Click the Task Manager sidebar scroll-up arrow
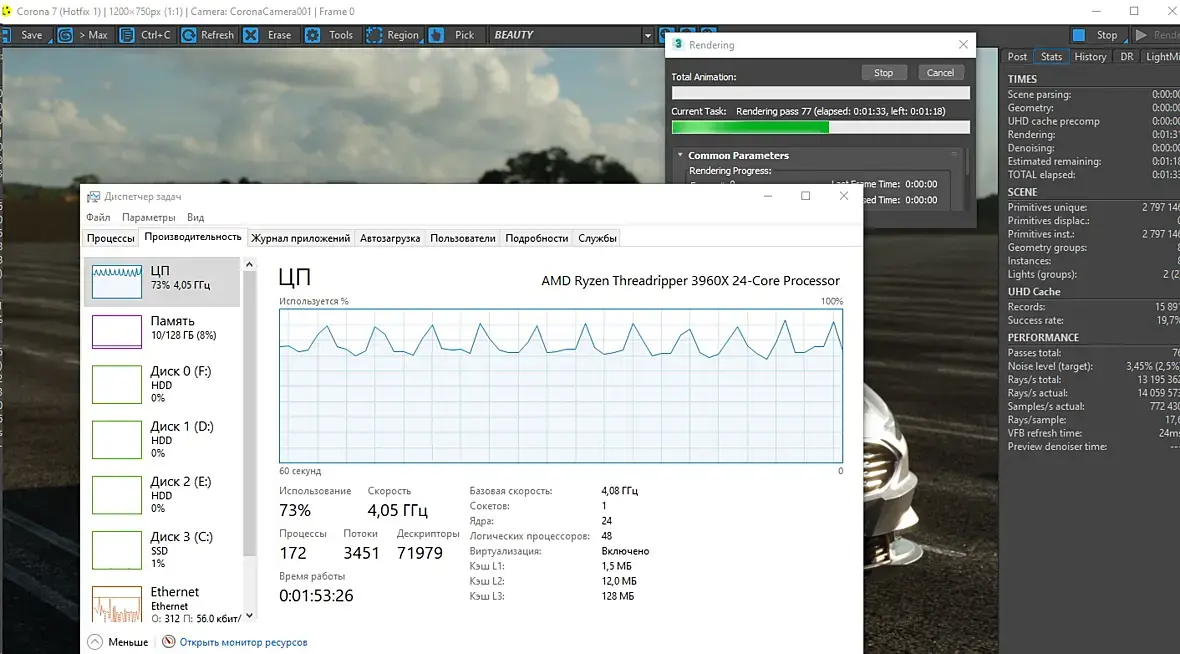1180x654 pixels. (x=249, y=265)
